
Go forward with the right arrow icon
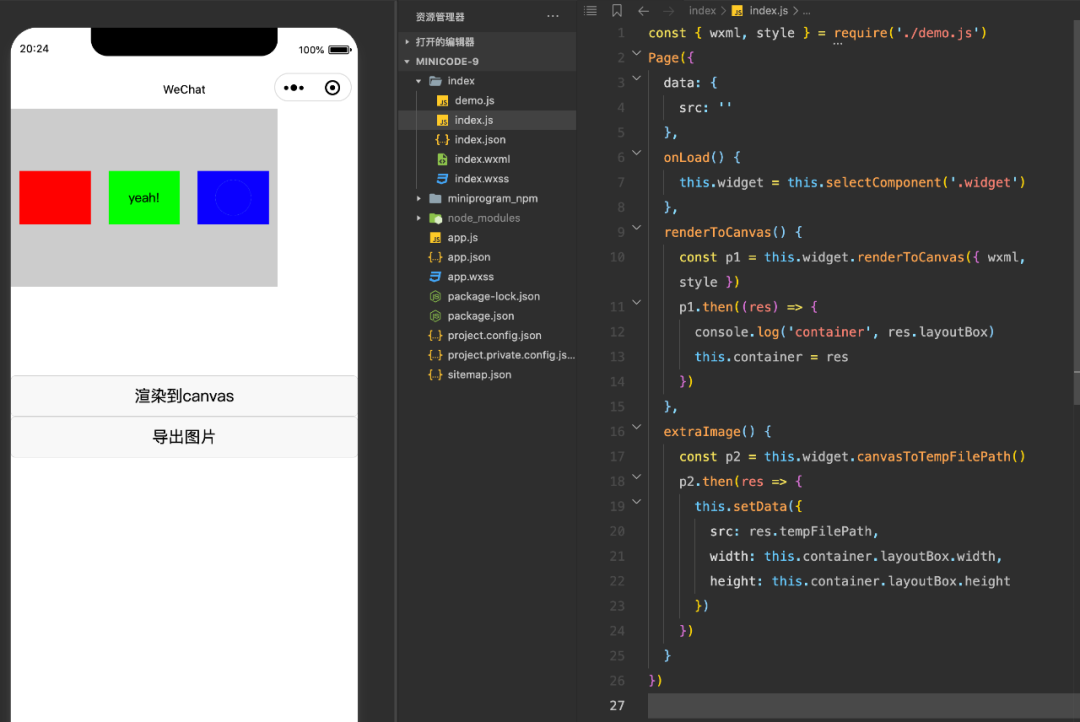668,10
